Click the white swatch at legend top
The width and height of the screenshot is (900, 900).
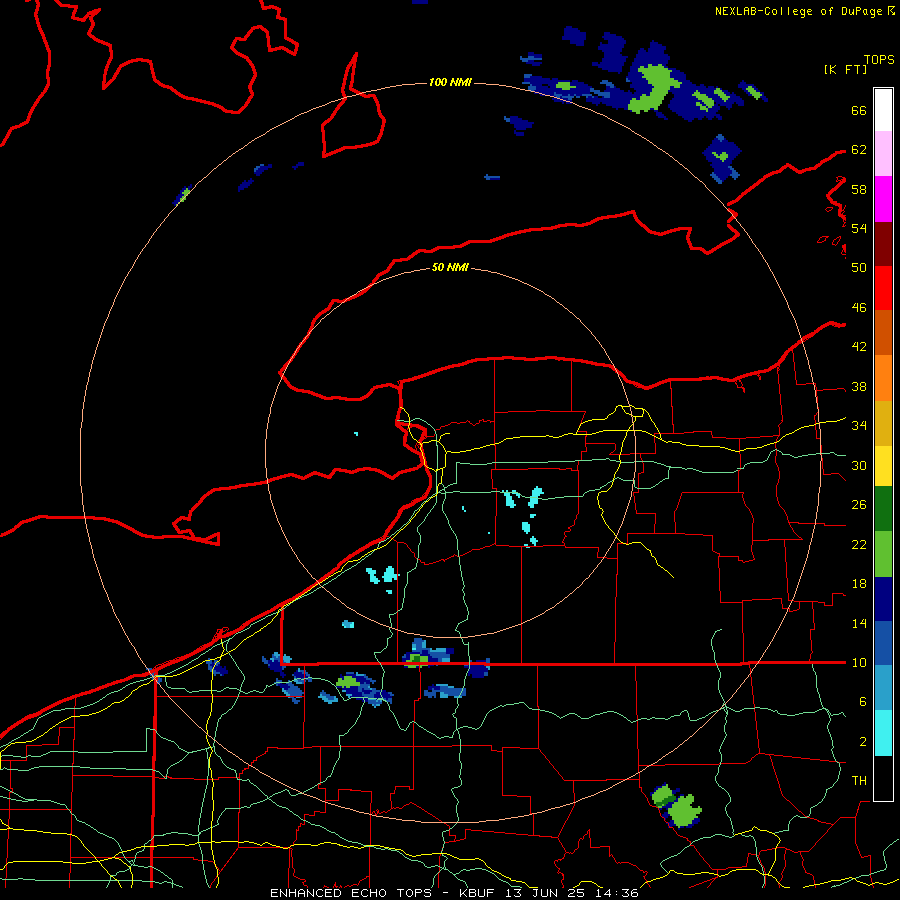(883, 110)
